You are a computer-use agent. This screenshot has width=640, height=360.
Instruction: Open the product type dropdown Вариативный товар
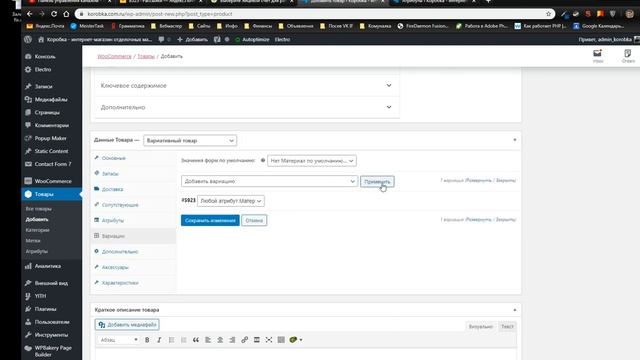190,140
